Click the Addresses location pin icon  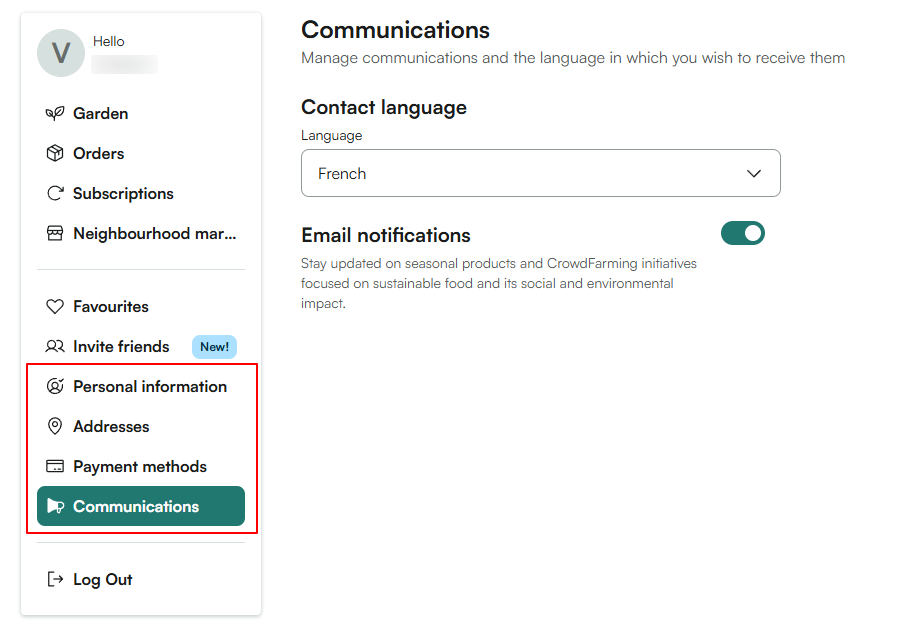(x=55, y=427)
